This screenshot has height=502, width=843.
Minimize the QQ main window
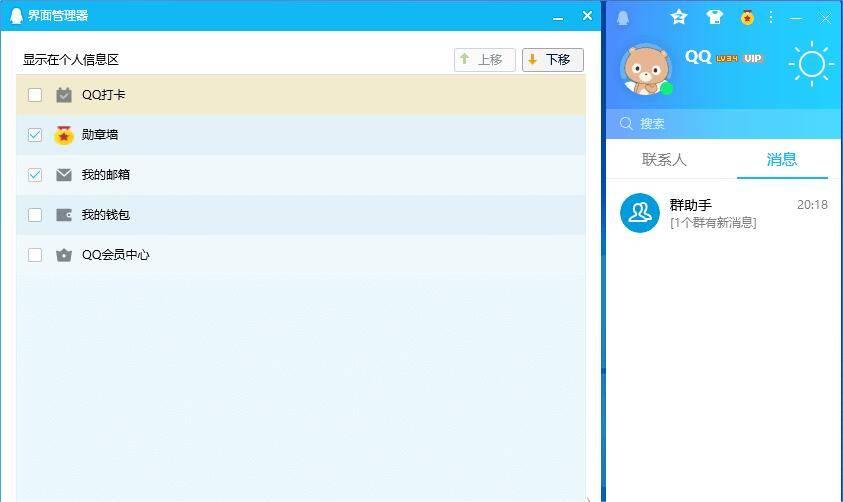click(796, 18)
